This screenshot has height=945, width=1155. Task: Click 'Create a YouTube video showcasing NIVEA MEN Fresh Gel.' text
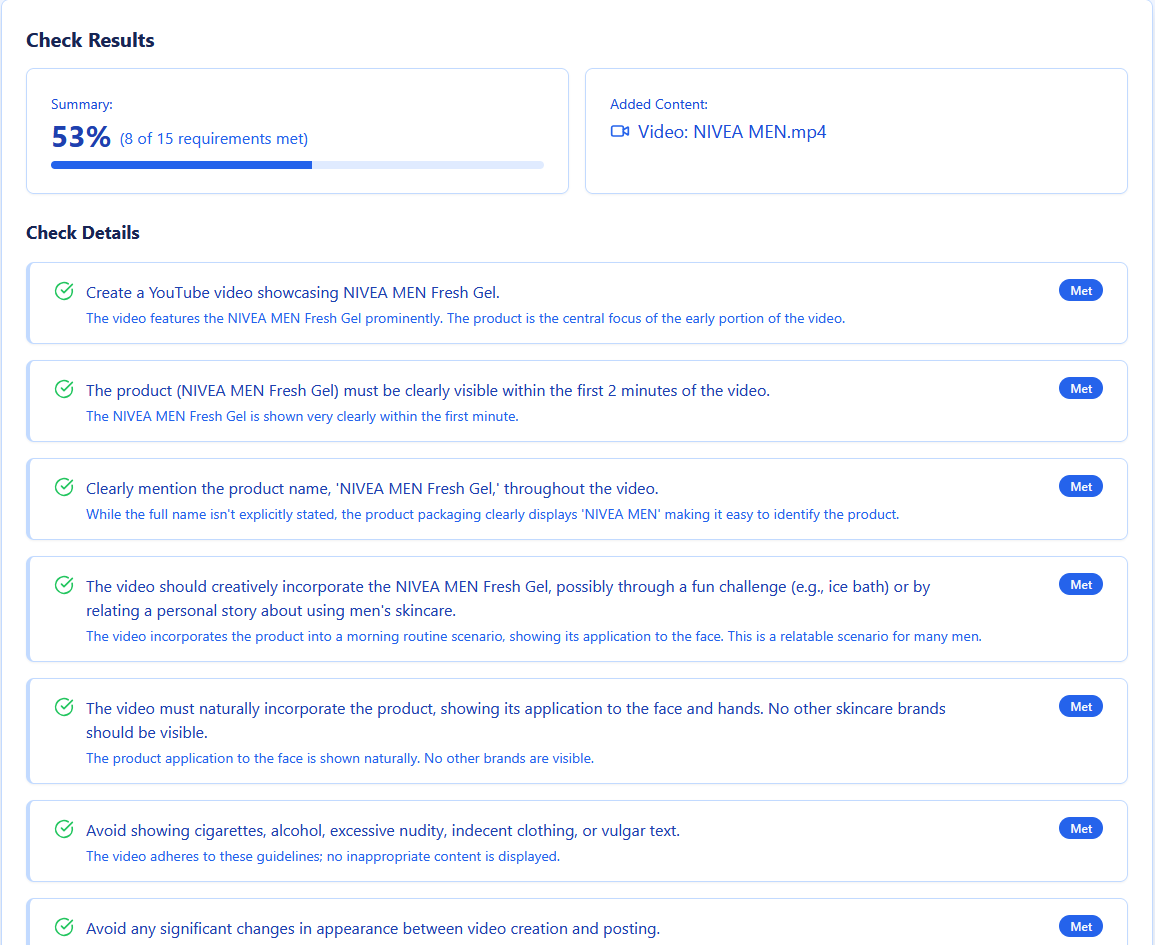292,292
